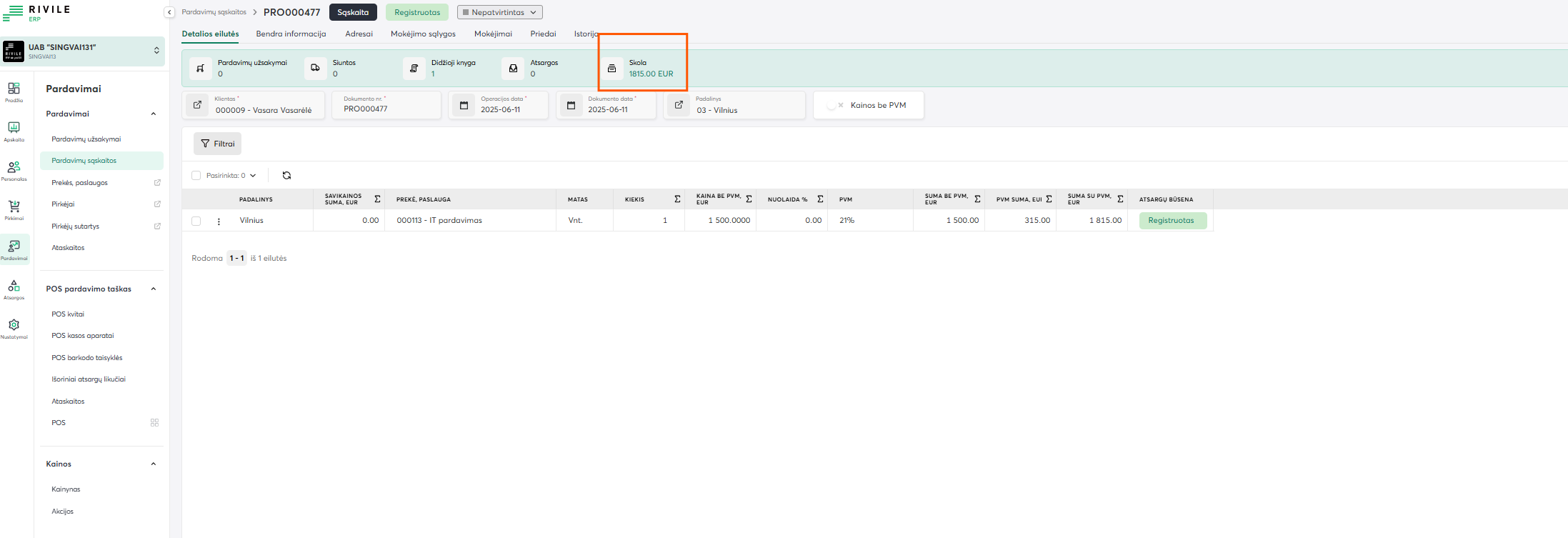
Task: Click the Dokumento nr. field PRO000477
Action: [x=386, y=105]
